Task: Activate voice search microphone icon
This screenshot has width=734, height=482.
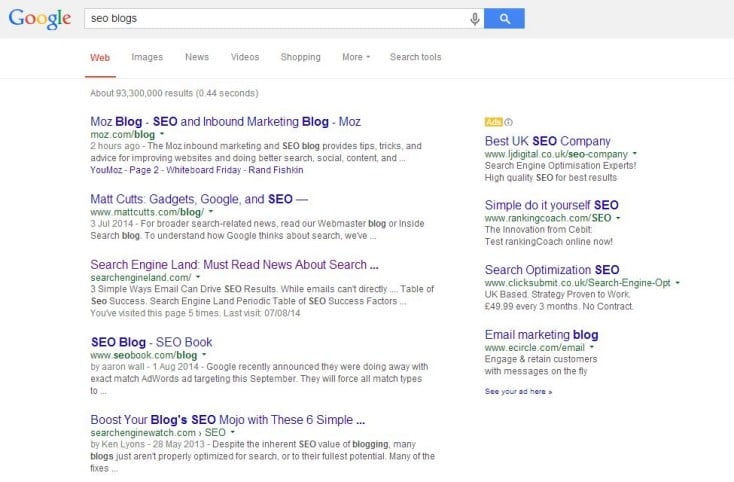Action: pos(474,19)
